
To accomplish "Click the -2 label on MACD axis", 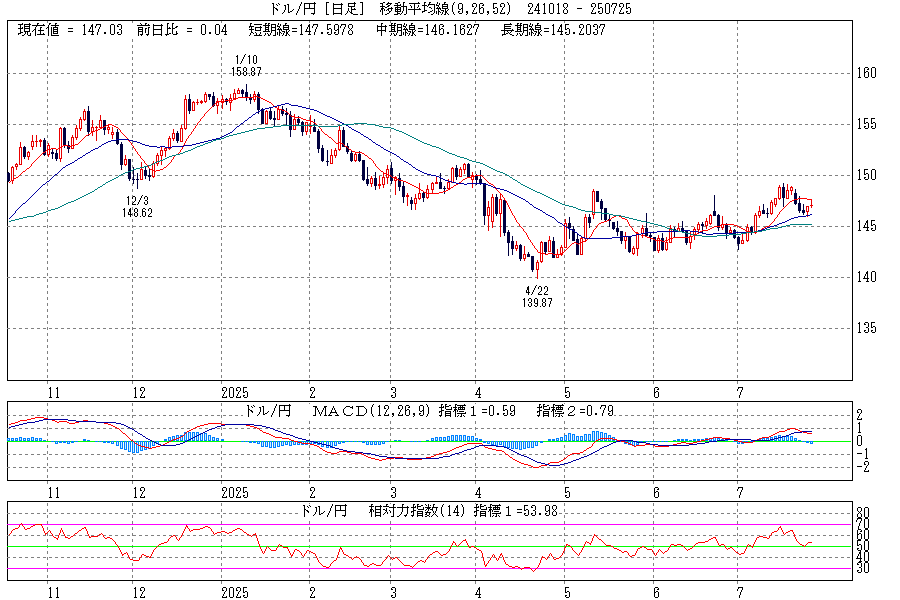I will click(862, 466).
